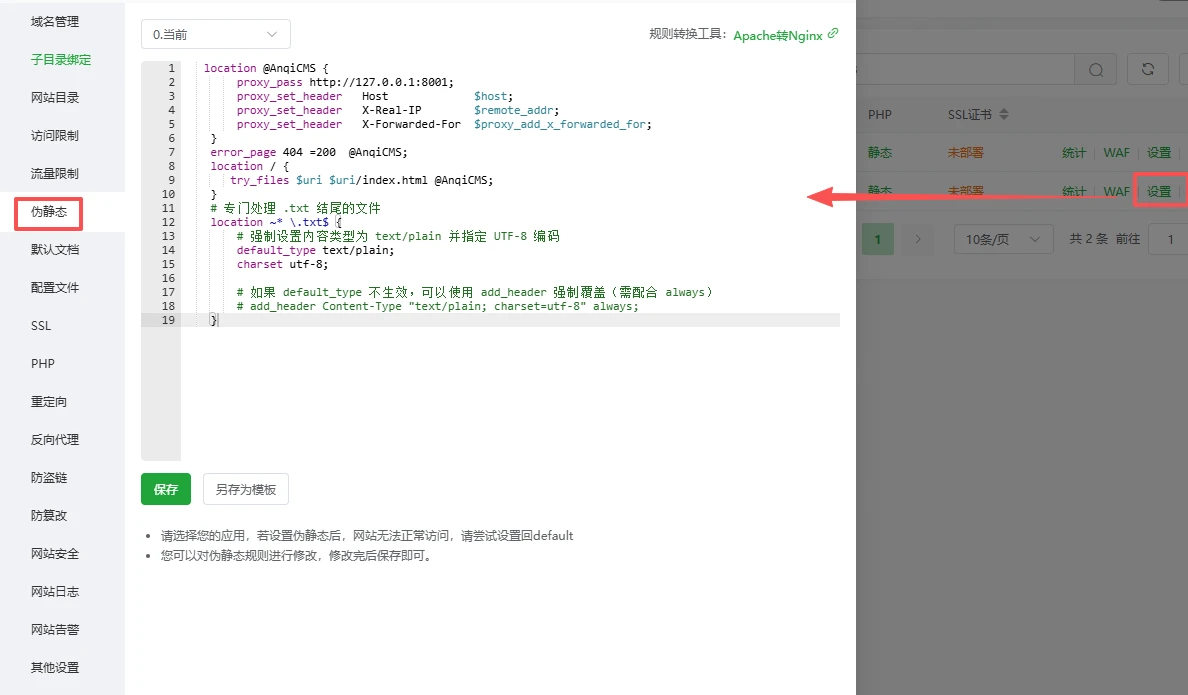Open 网站目录 settings
This screenshot has width=1188, height=695.
click(x=55, y=98)
